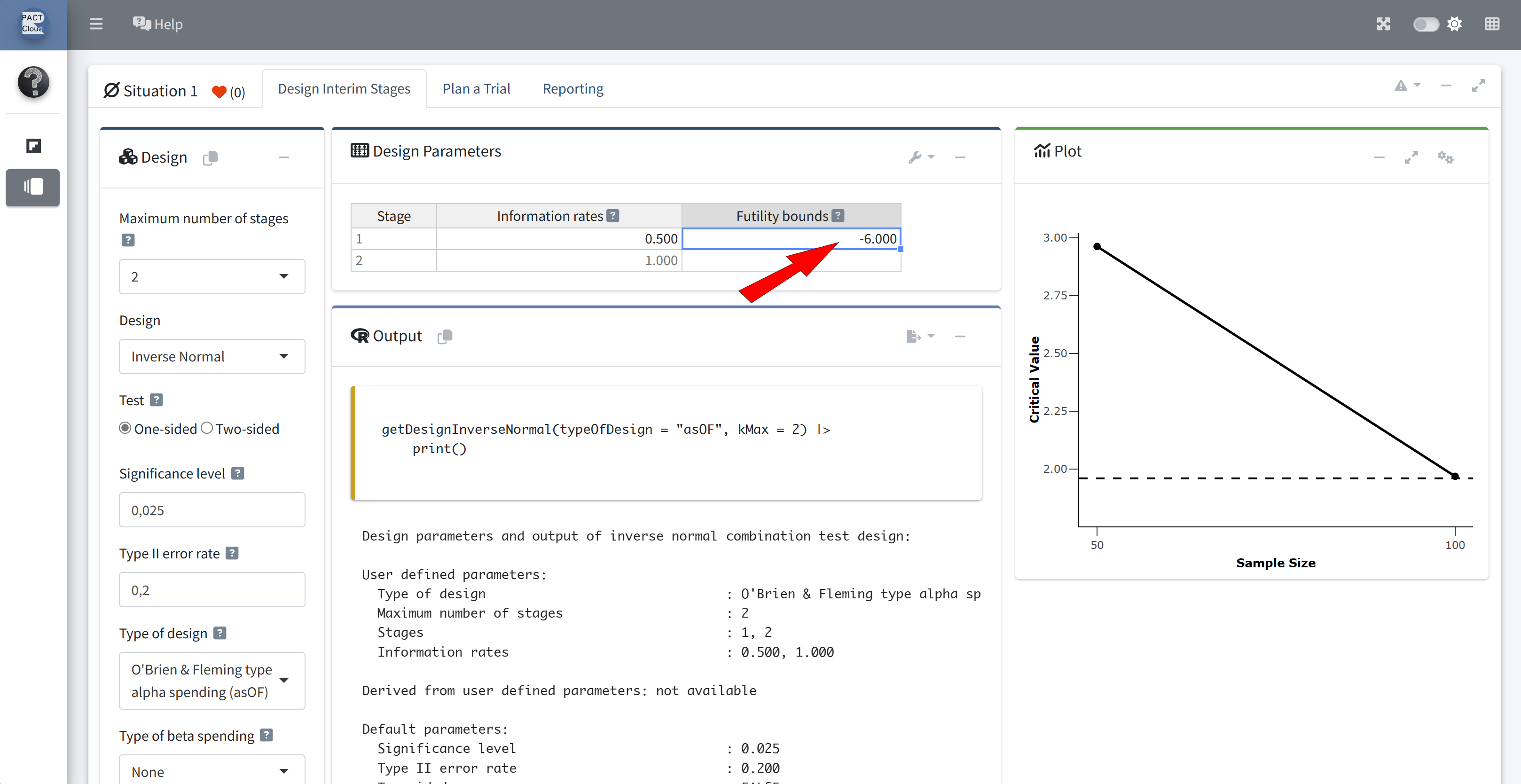
Task: Click the Significance level input field
Action: [x=212, y=510]
